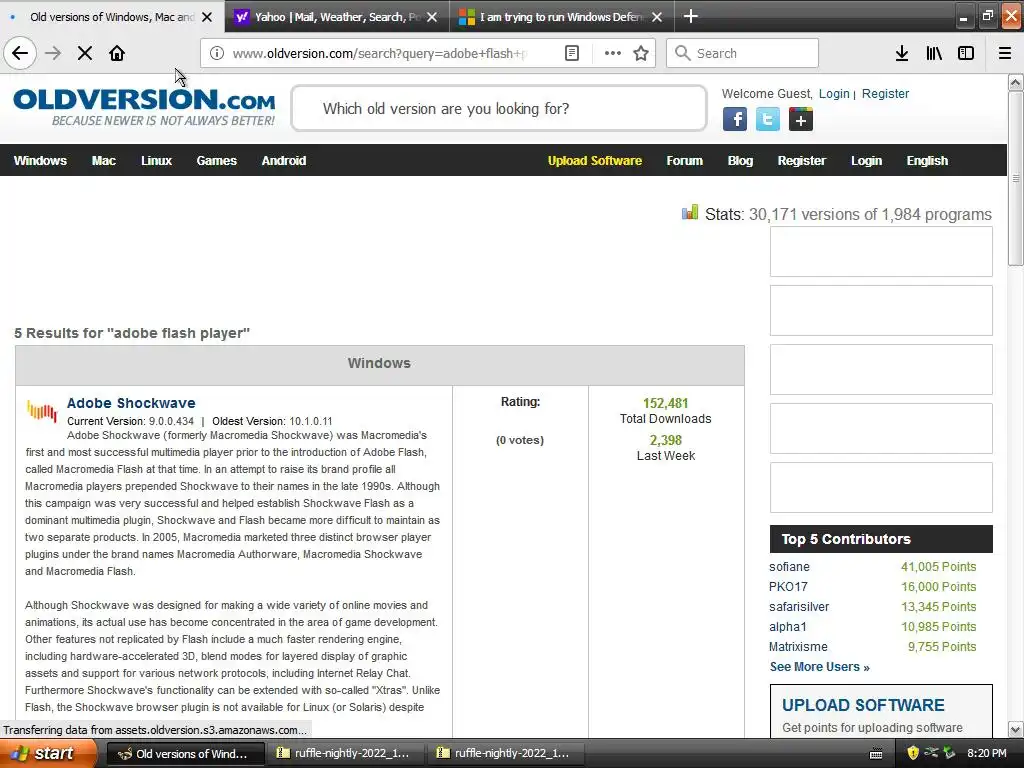
Task: Switch to Old versions of Wind... taskbar item
Action: (185, 753)
